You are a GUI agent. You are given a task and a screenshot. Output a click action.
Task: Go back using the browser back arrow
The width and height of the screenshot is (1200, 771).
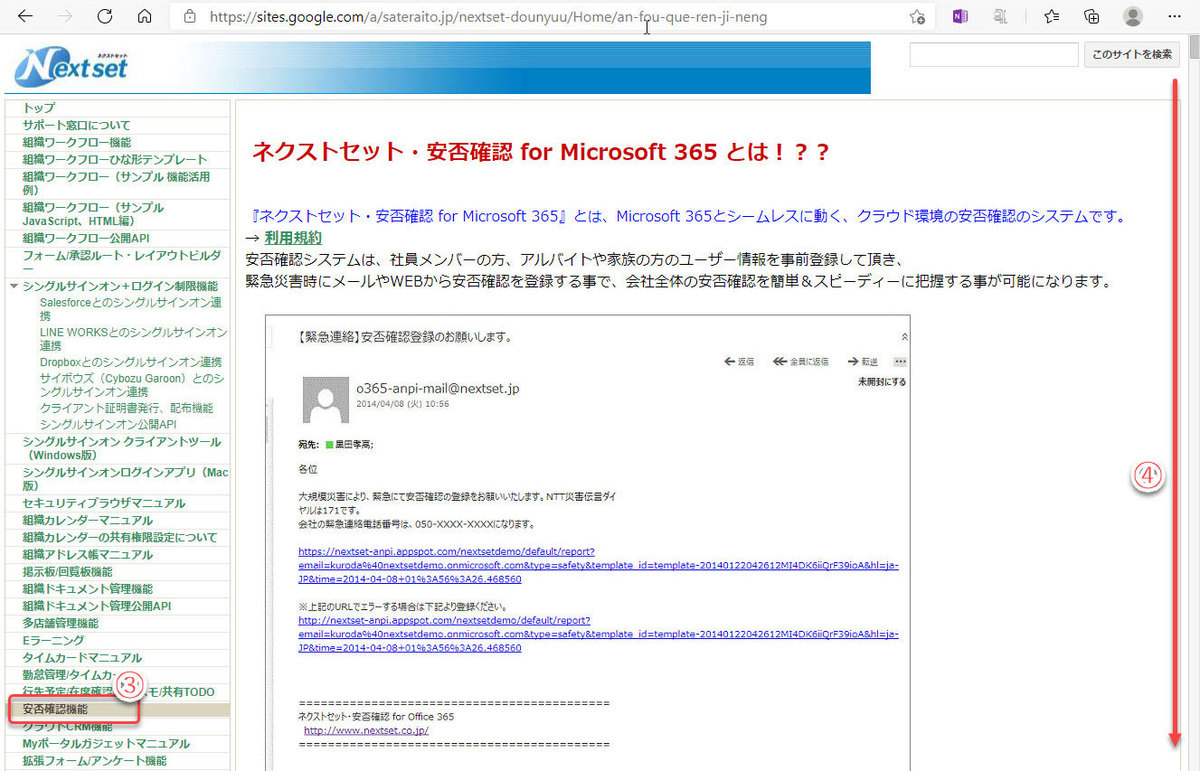click(26, 17)
